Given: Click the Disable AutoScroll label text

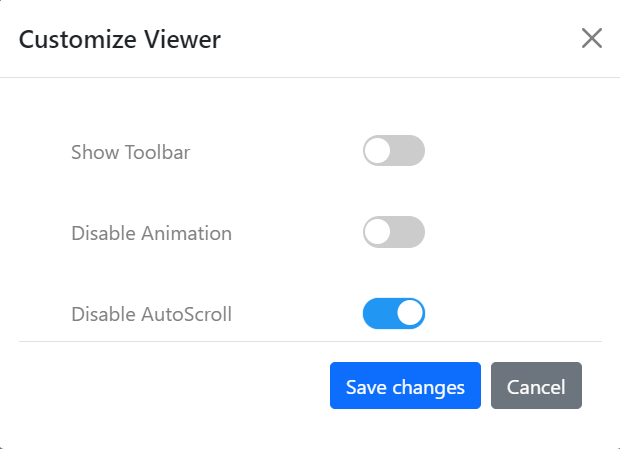Looking at the screenshot, I should (151, 314).
